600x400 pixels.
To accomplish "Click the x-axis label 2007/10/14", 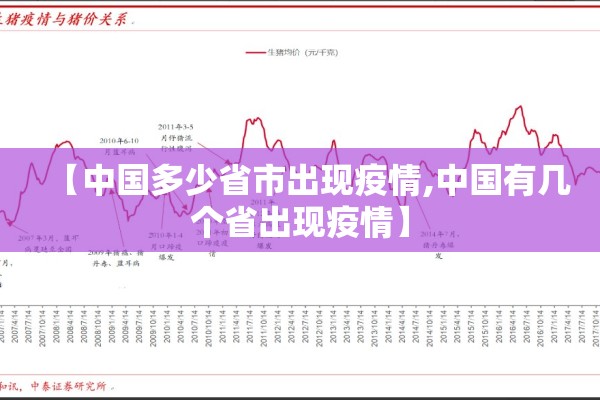I will point(42,328).
